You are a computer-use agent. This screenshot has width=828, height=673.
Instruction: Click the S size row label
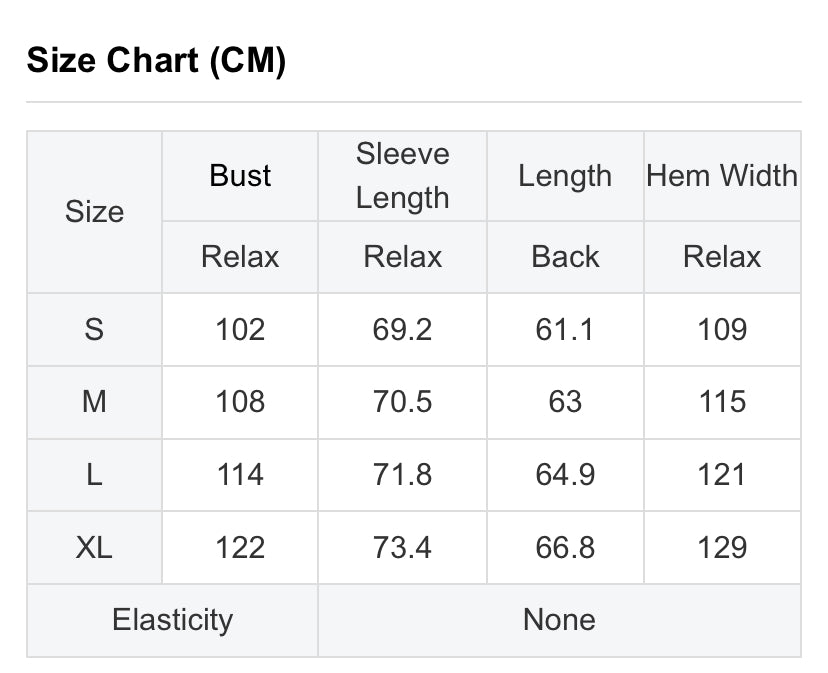tap(95, 330)
